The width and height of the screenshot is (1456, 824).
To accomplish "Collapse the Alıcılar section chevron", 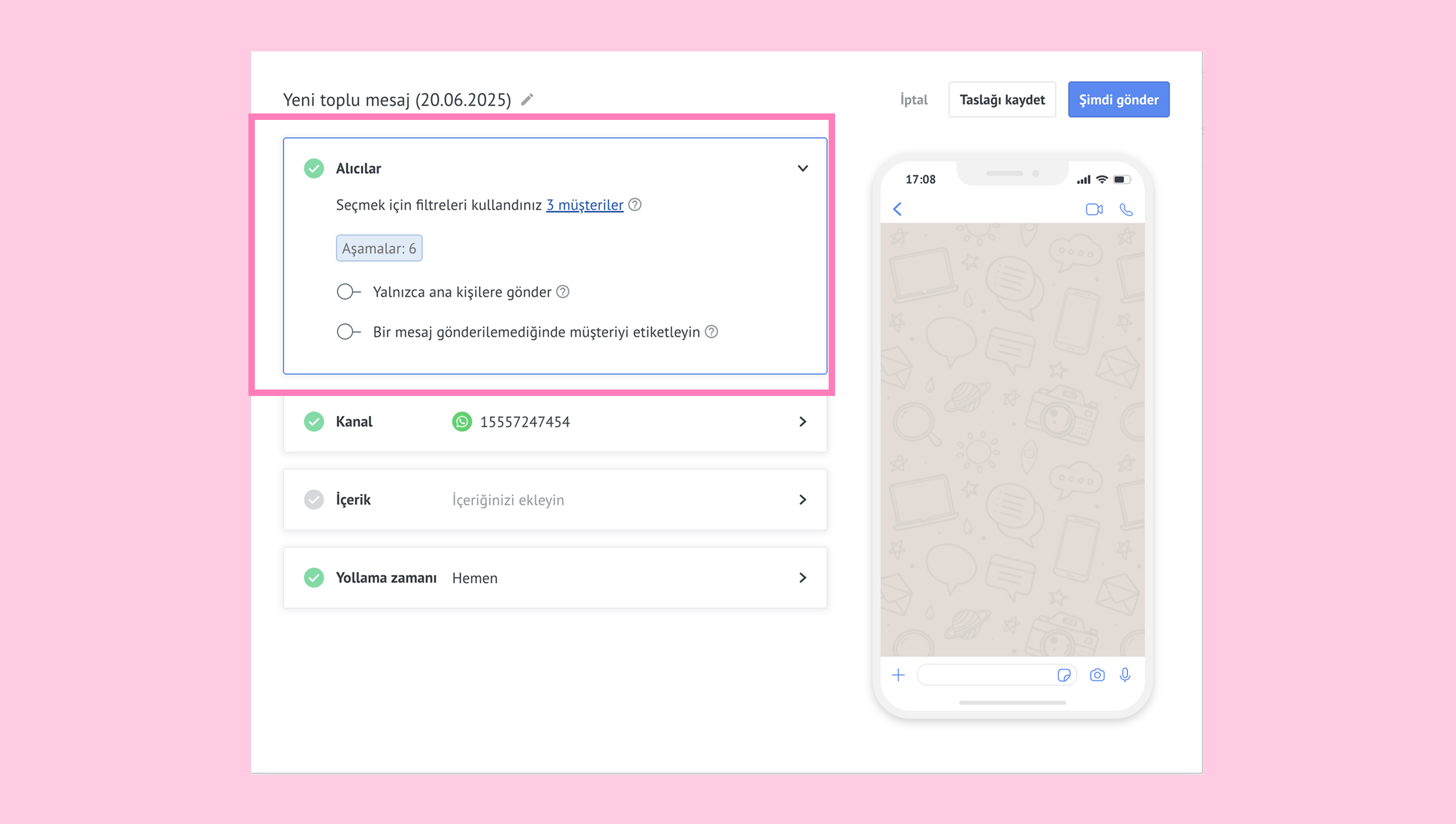I will pos(803,168).
